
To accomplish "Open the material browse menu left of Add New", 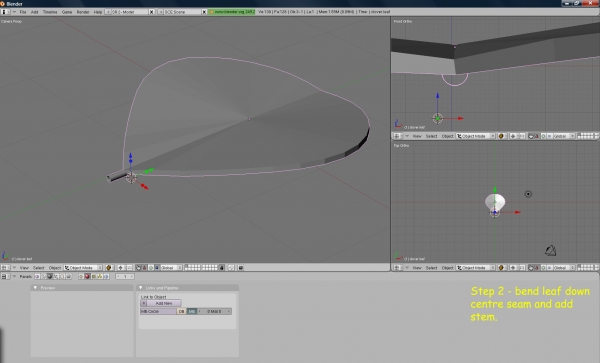I will [143, 303].
